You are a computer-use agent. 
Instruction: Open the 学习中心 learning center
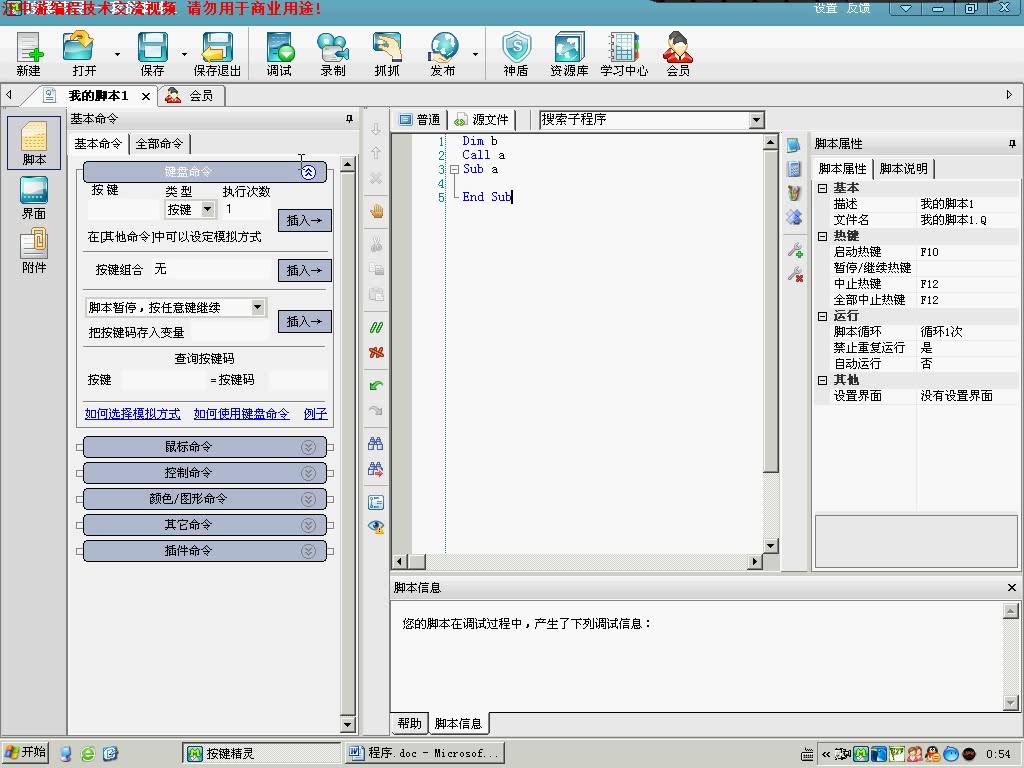pyautogui.click(x=623, y=52)
